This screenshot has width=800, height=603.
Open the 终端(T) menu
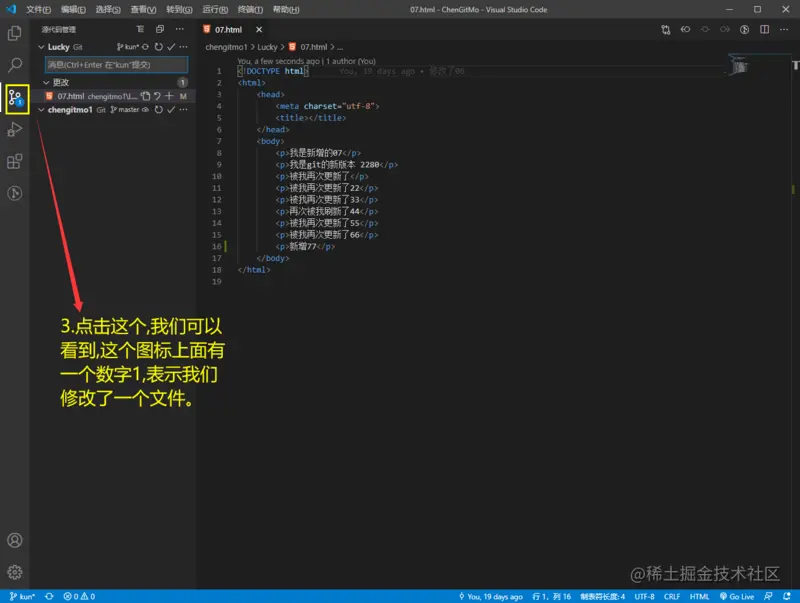click(x=250, y=10)
